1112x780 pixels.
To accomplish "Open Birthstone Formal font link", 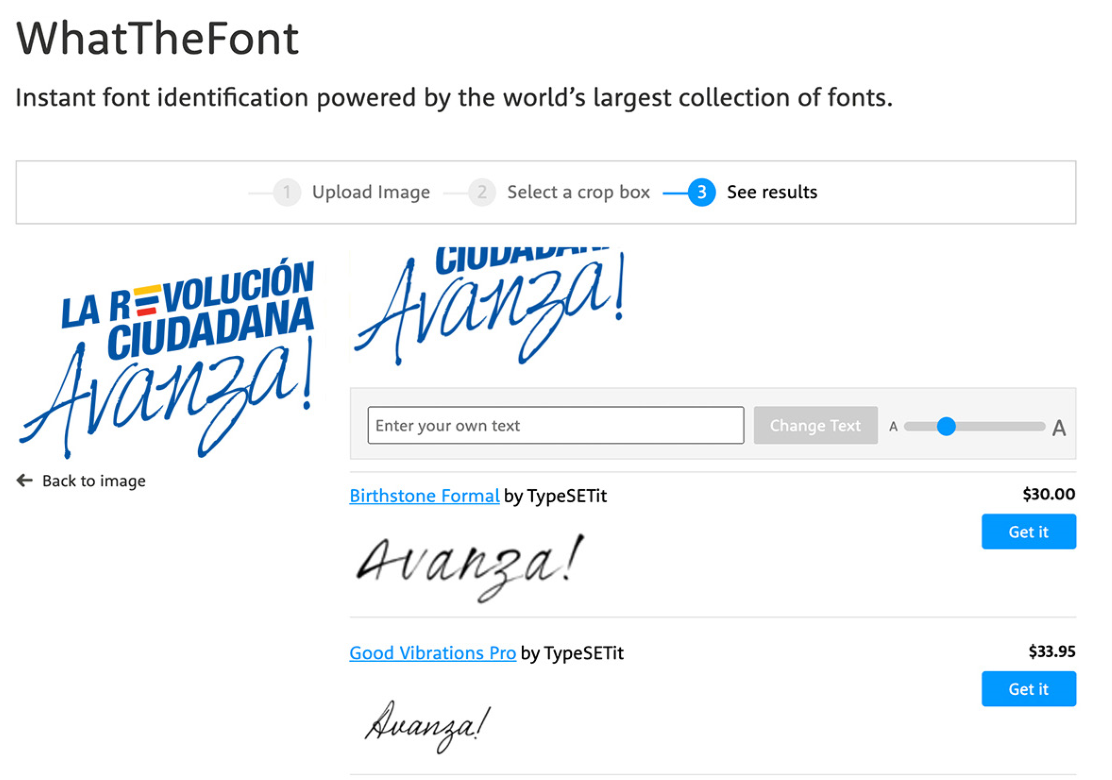I will (424, 495).
